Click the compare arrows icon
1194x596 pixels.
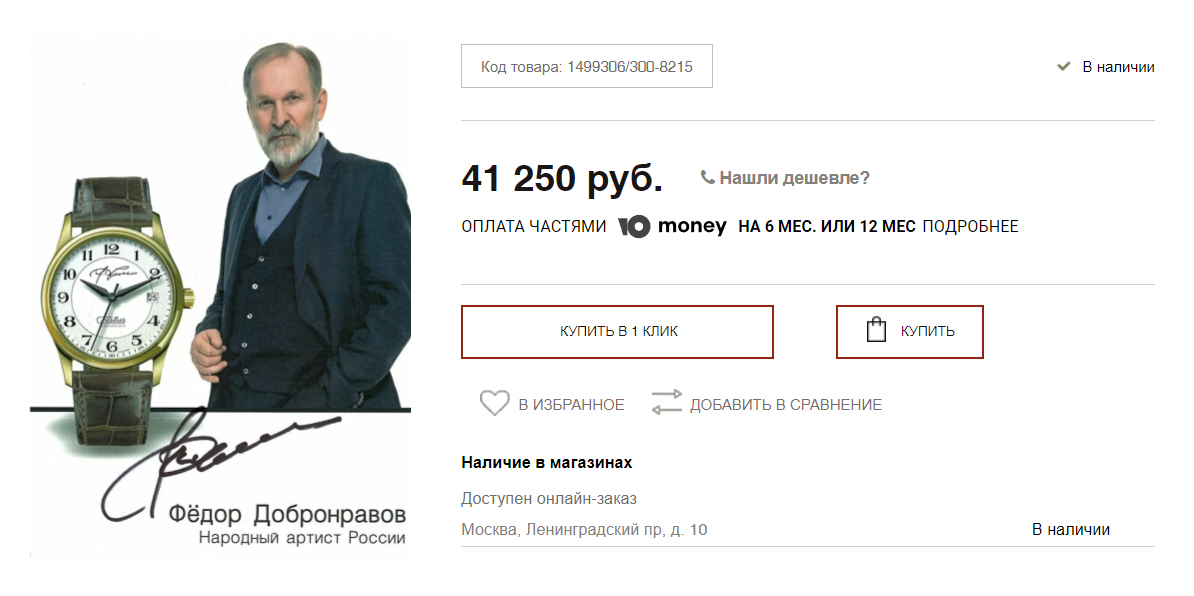(x=666, y=403)
